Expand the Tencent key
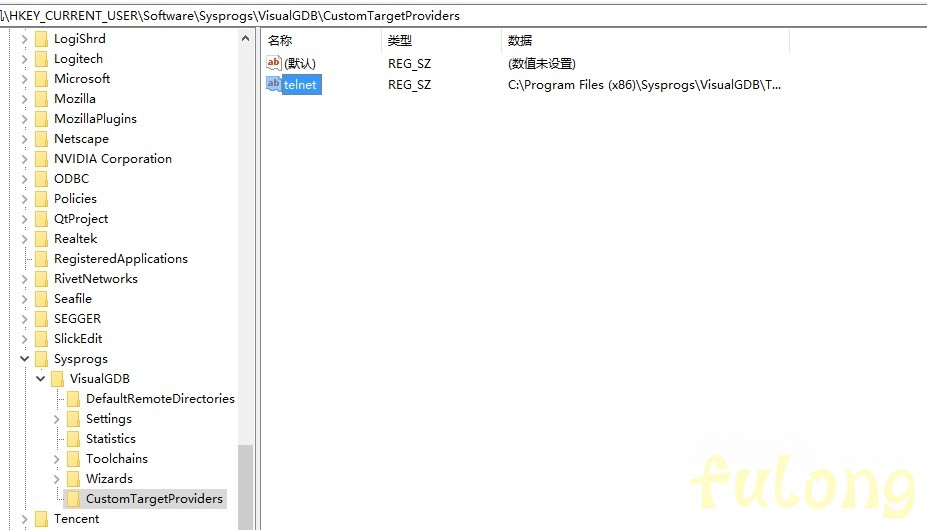927x530 pixels. [24, 519]
